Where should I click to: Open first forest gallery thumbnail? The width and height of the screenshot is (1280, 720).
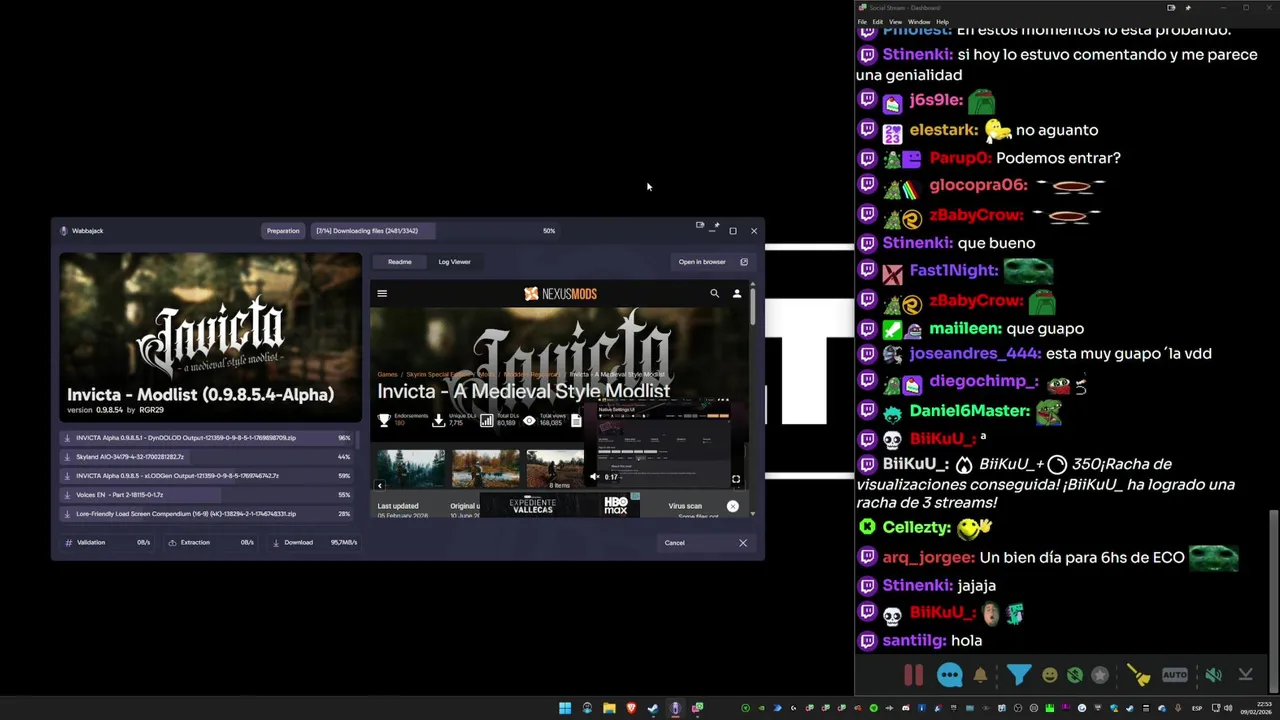(411, 468)
